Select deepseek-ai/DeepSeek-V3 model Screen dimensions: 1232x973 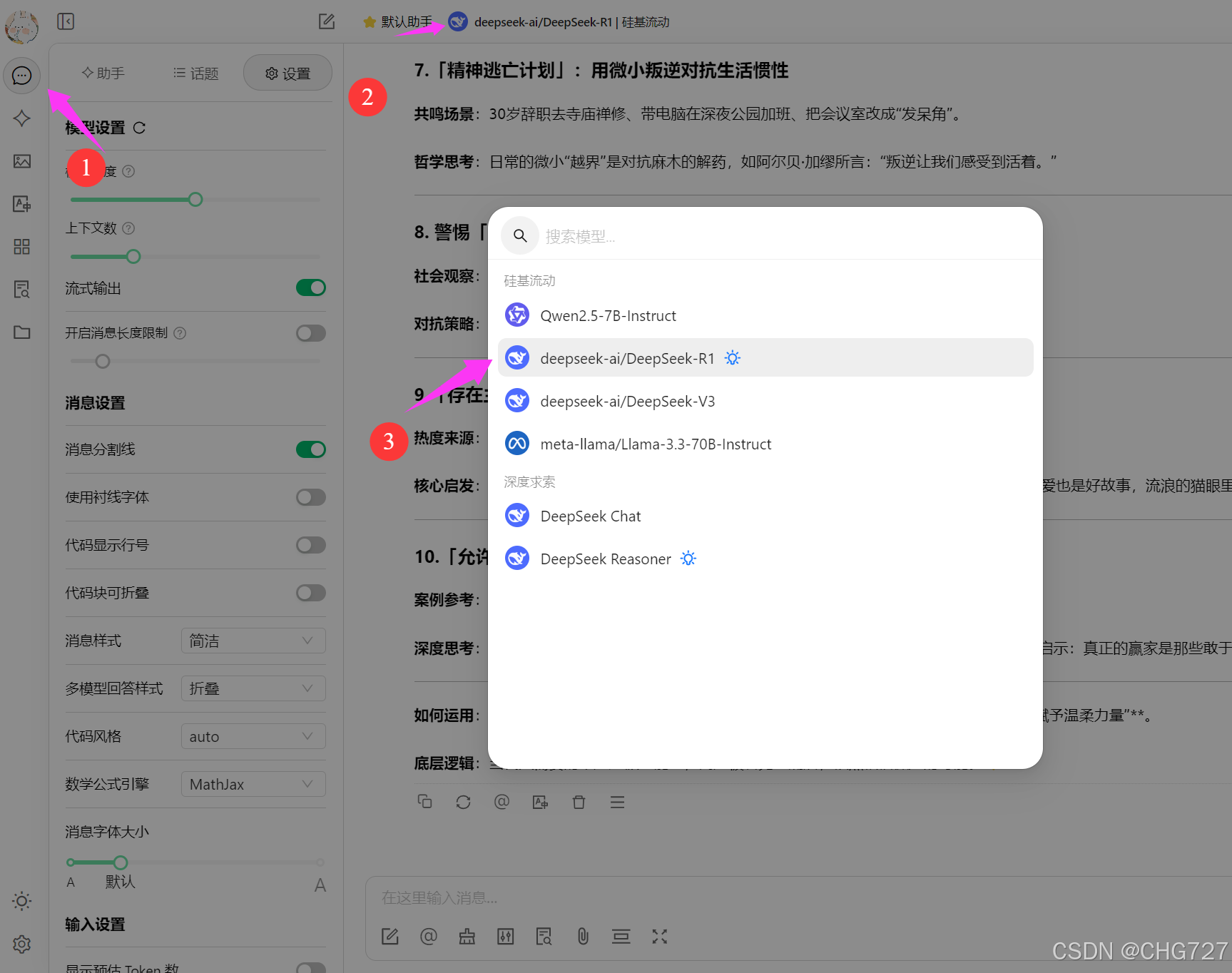pyautogui.click(x=765, y=401)
